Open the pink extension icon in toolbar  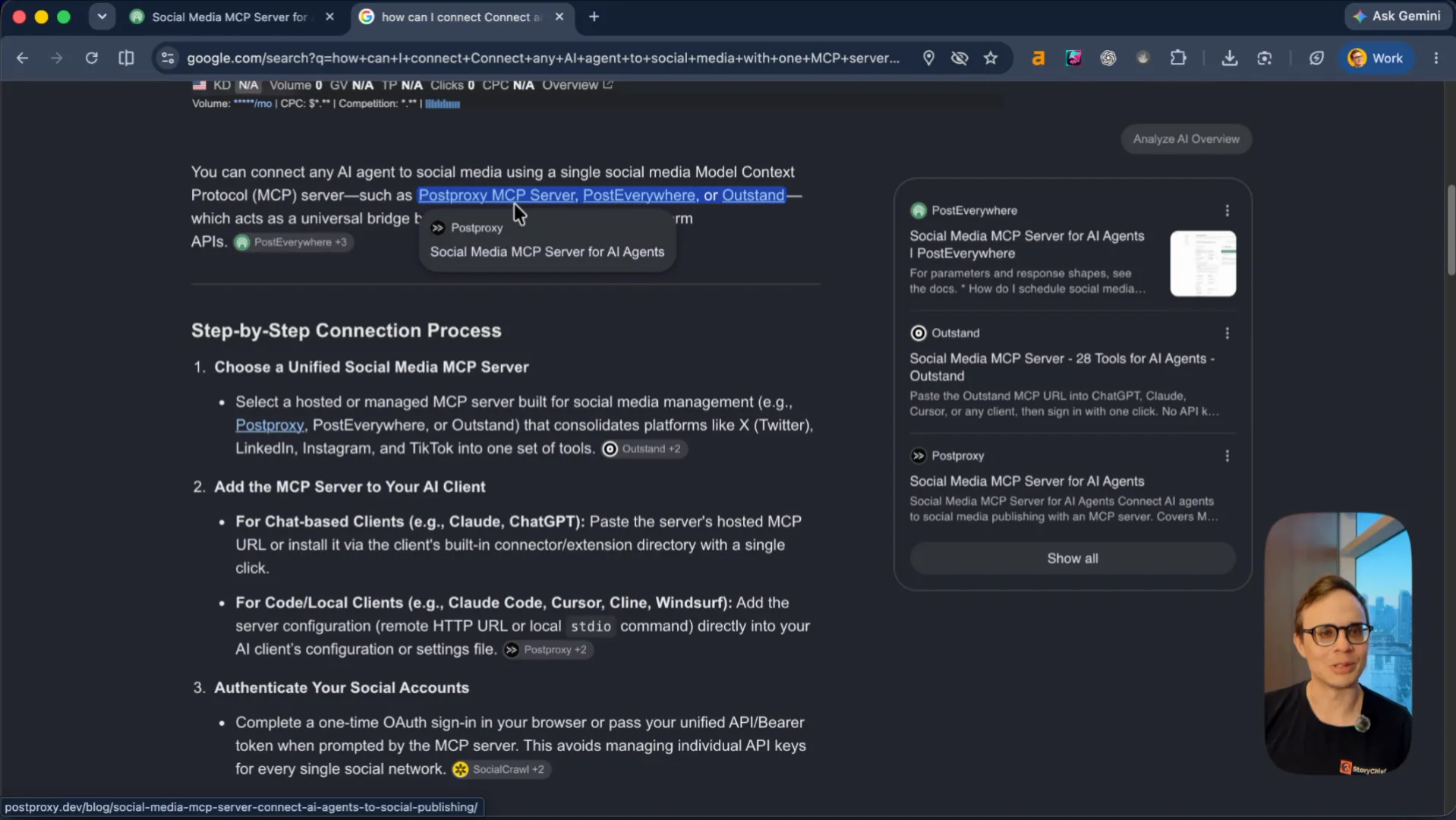(1073, 58)
